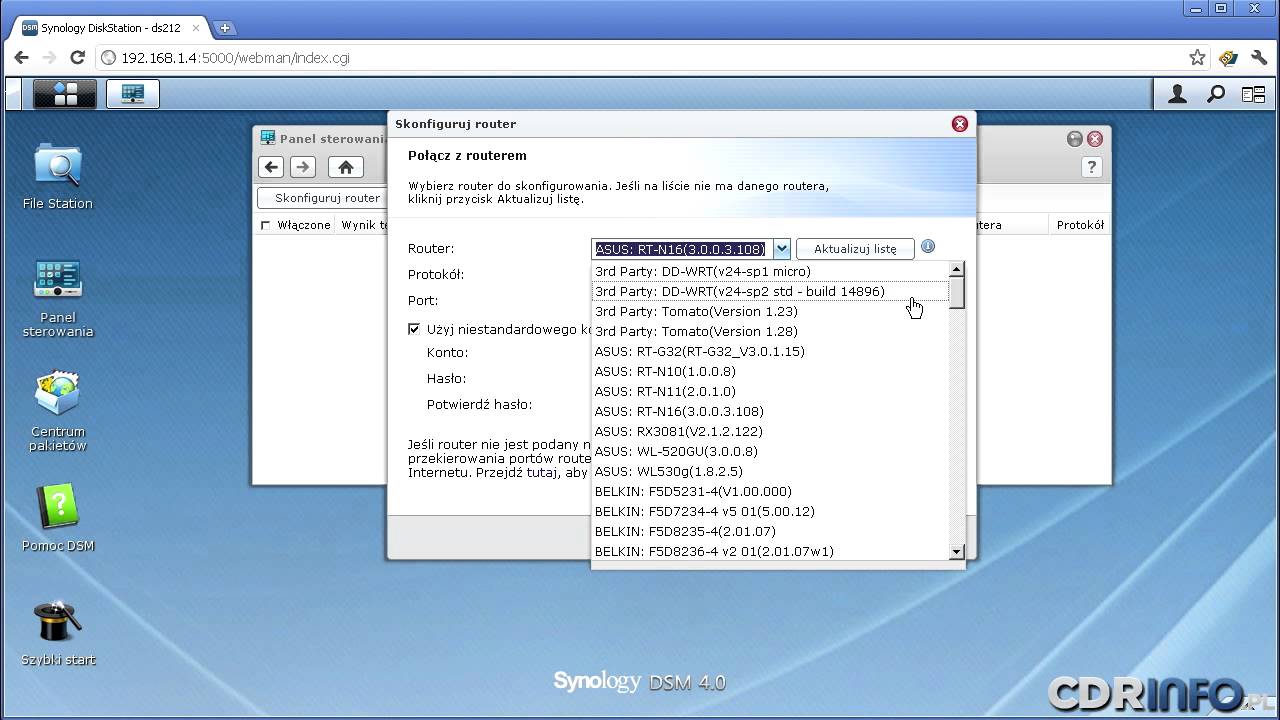Open the DSM search magnifier icon
This screenshot has height=720, width=1280.
[1216, 94]
